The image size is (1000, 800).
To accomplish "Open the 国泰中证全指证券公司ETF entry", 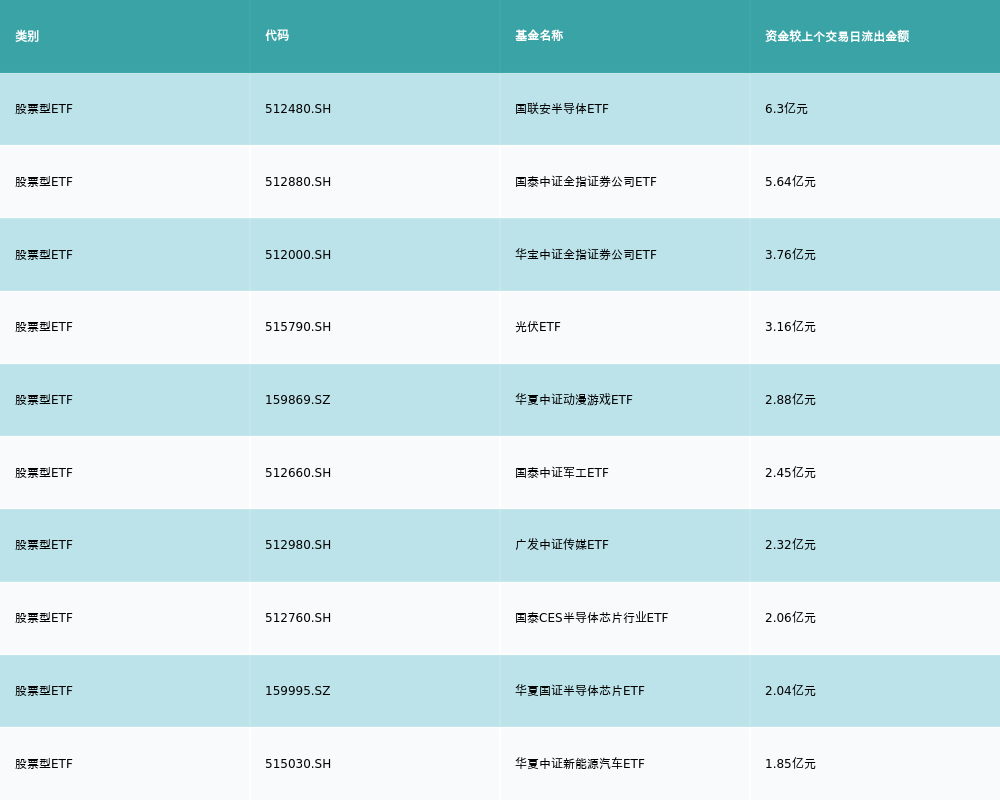I will click(x=586, y=182).
